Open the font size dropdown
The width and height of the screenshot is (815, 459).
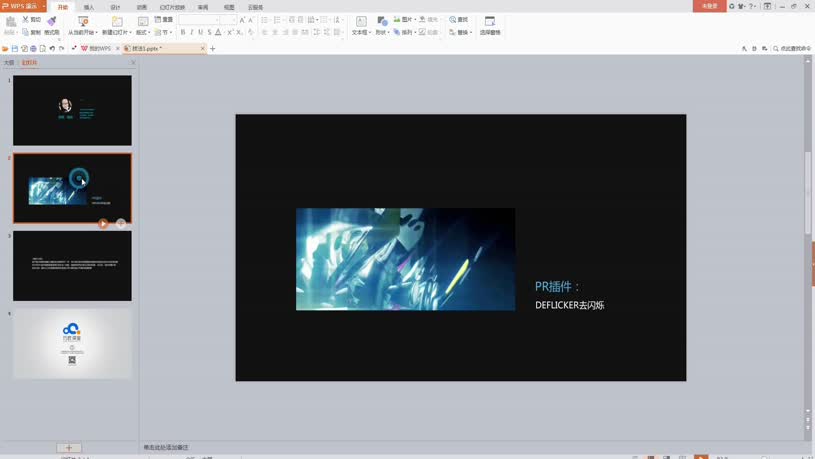(x=234, y=20)
